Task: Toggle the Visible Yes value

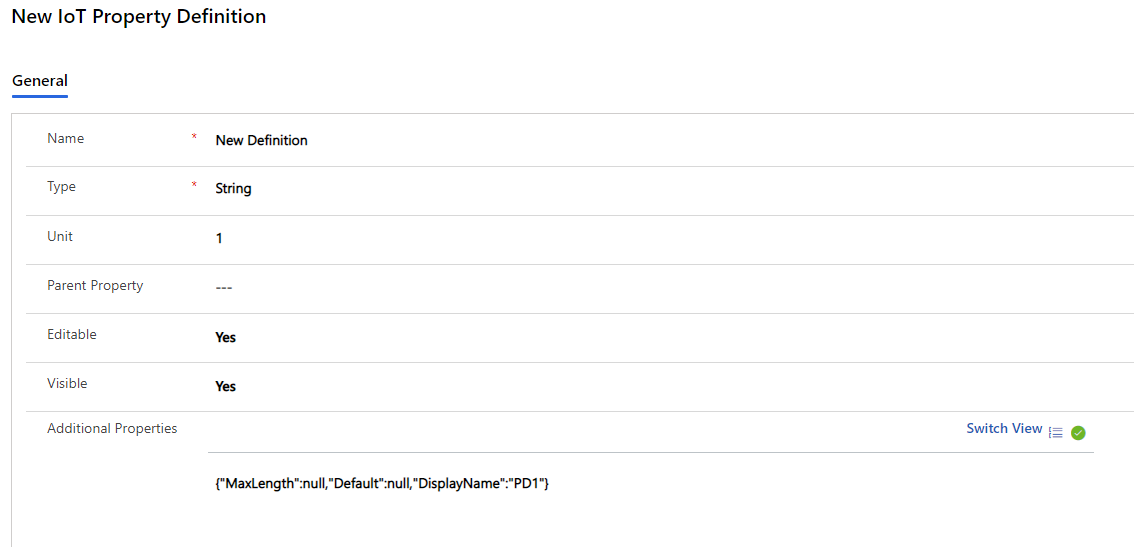Action: (226, 386)
